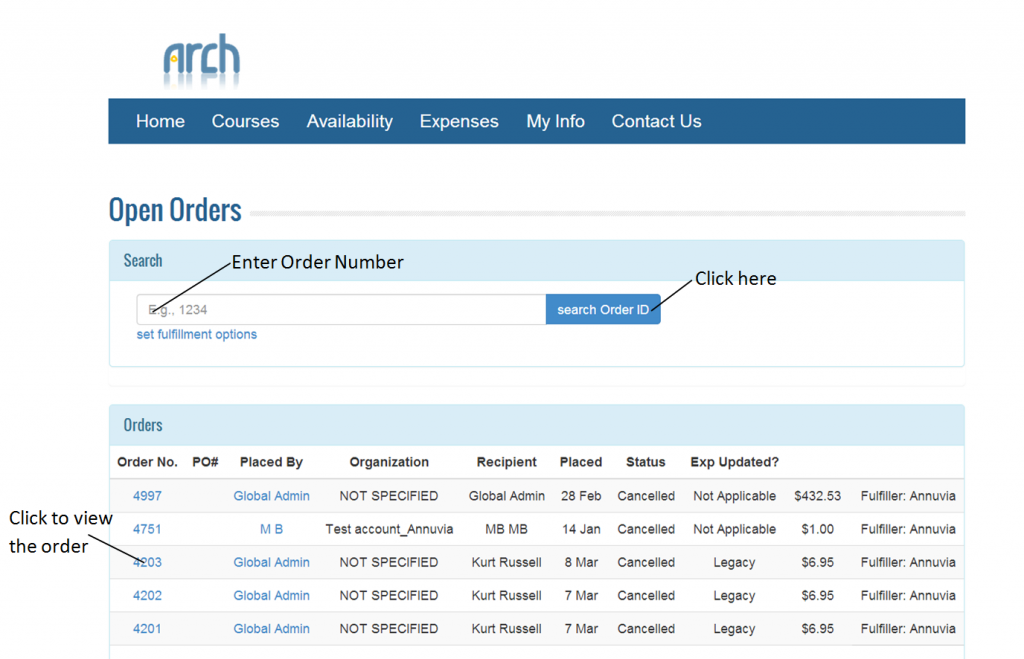Click the Placed By column header
This screenshot has height=659, width=1024.
pyautogui.click(x=271, y=462)
